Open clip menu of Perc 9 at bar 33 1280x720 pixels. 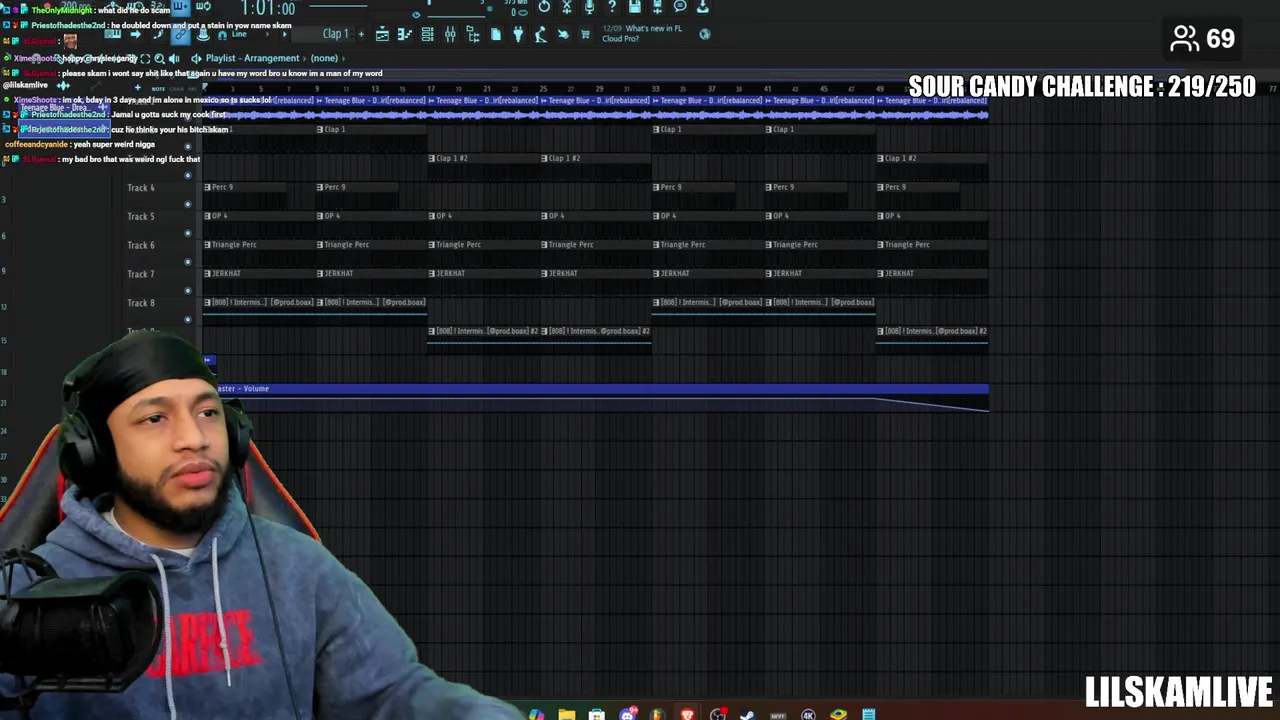(x=656, y=187)
